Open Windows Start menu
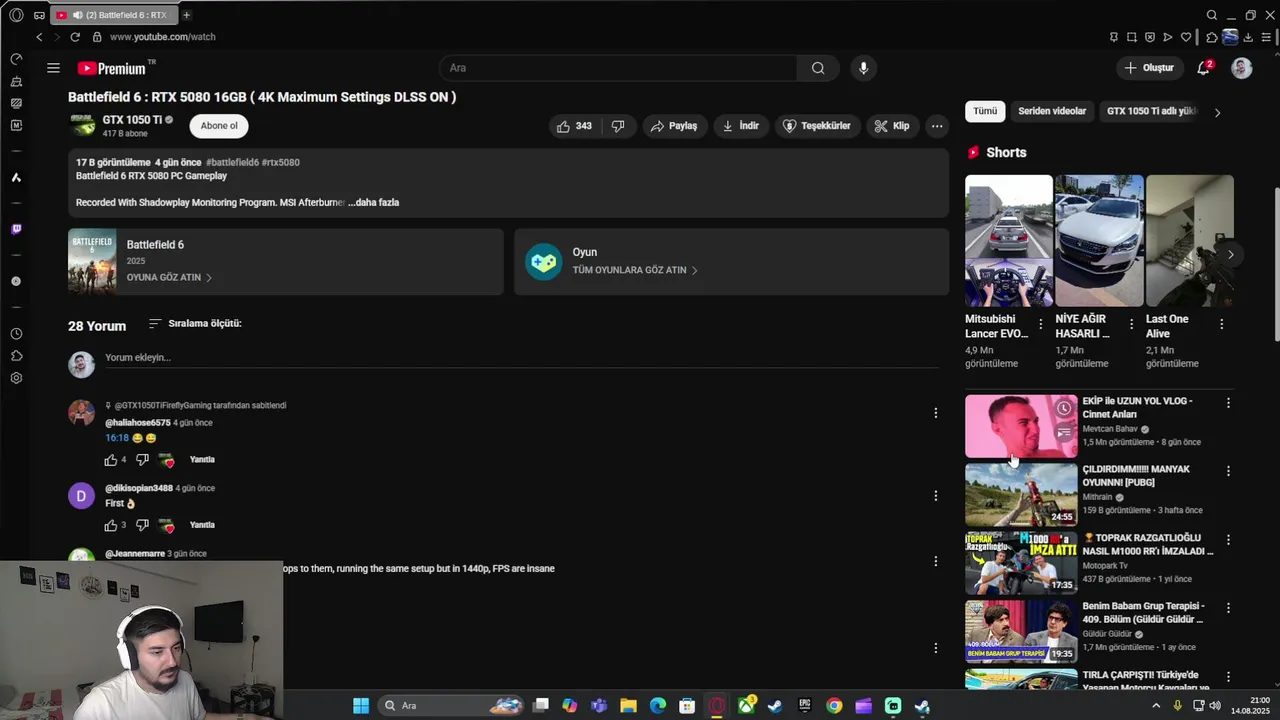The height and width of the screenshot is (720, 1280). (x=361, y=706)
